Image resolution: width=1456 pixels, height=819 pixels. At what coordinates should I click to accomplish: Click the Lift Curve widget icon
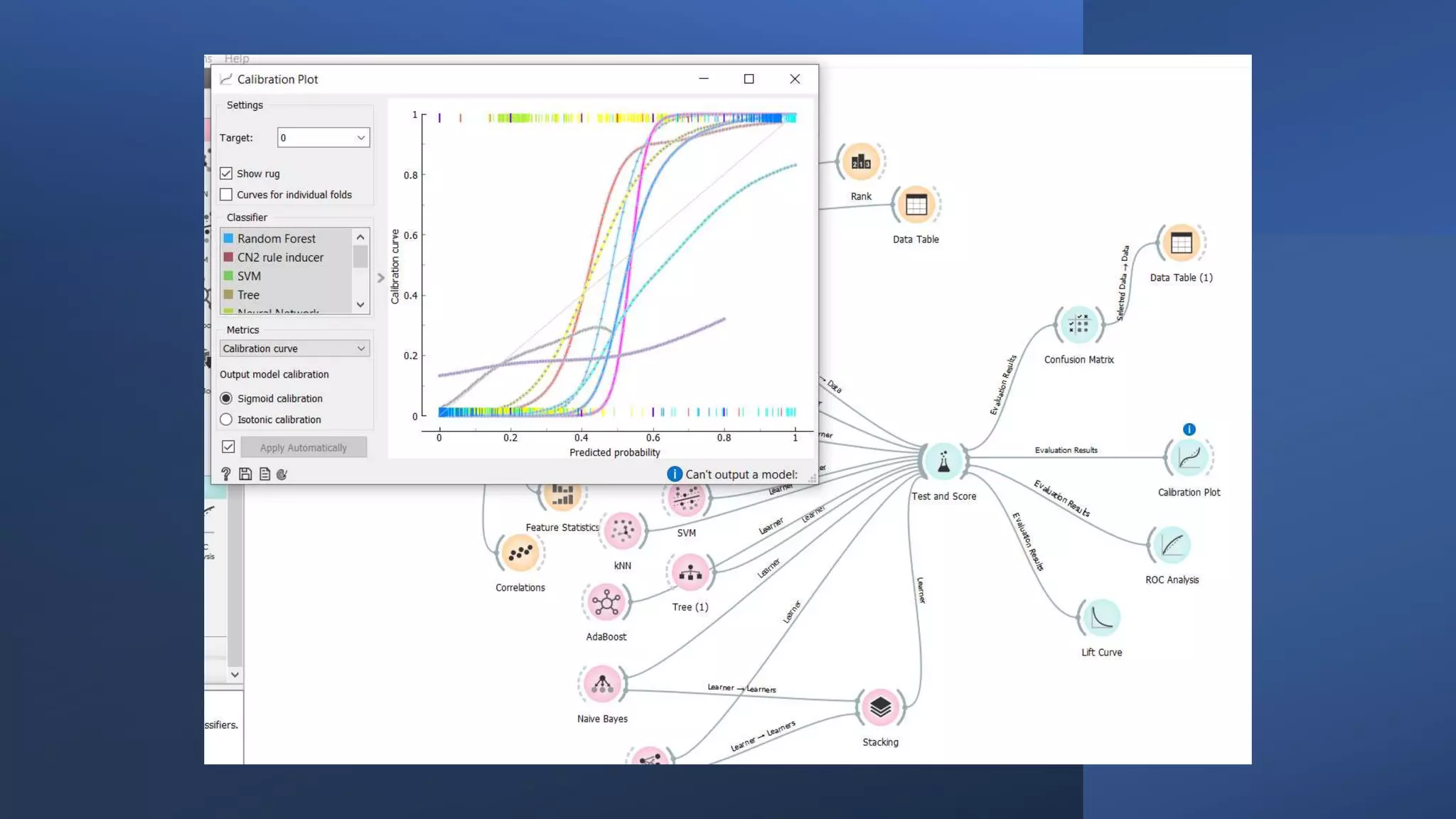click(1101, 617)
